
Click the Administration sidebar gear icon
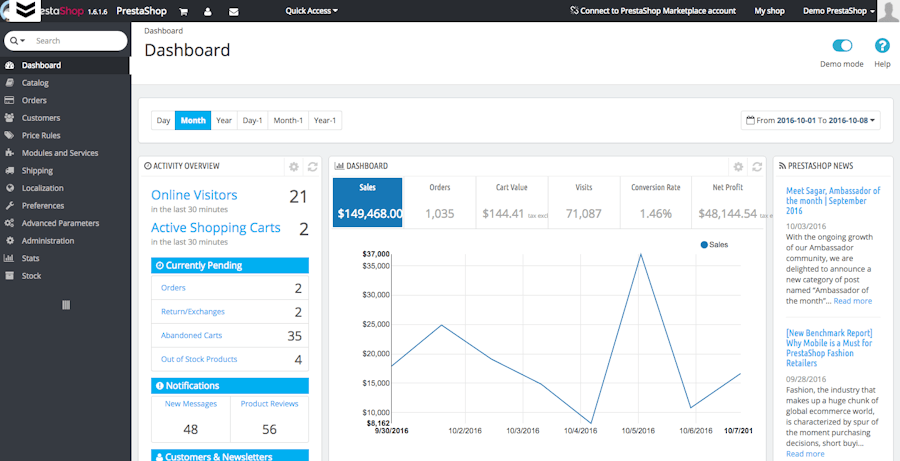9,241
